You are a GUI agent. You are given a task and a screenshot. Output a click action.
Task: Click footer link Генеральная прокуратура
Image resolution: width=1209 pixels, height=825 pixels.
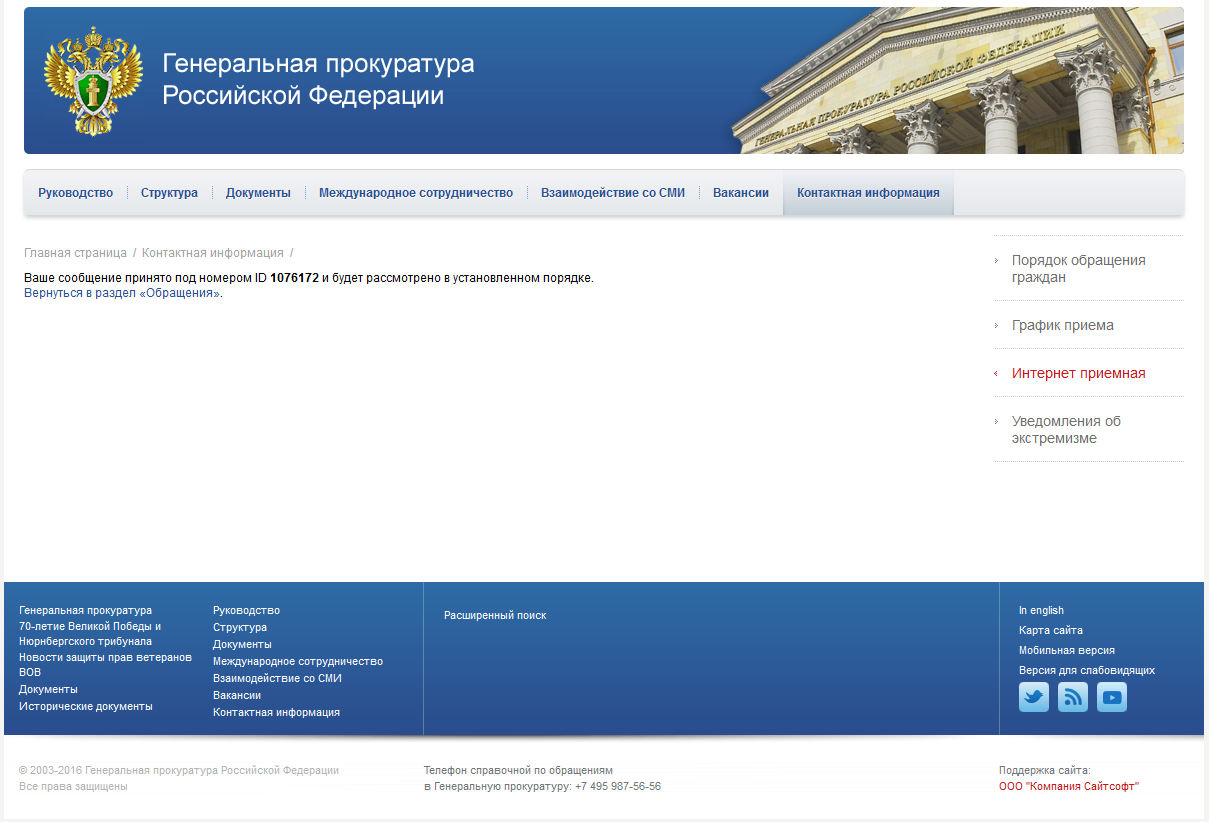(x=85, y=610)
